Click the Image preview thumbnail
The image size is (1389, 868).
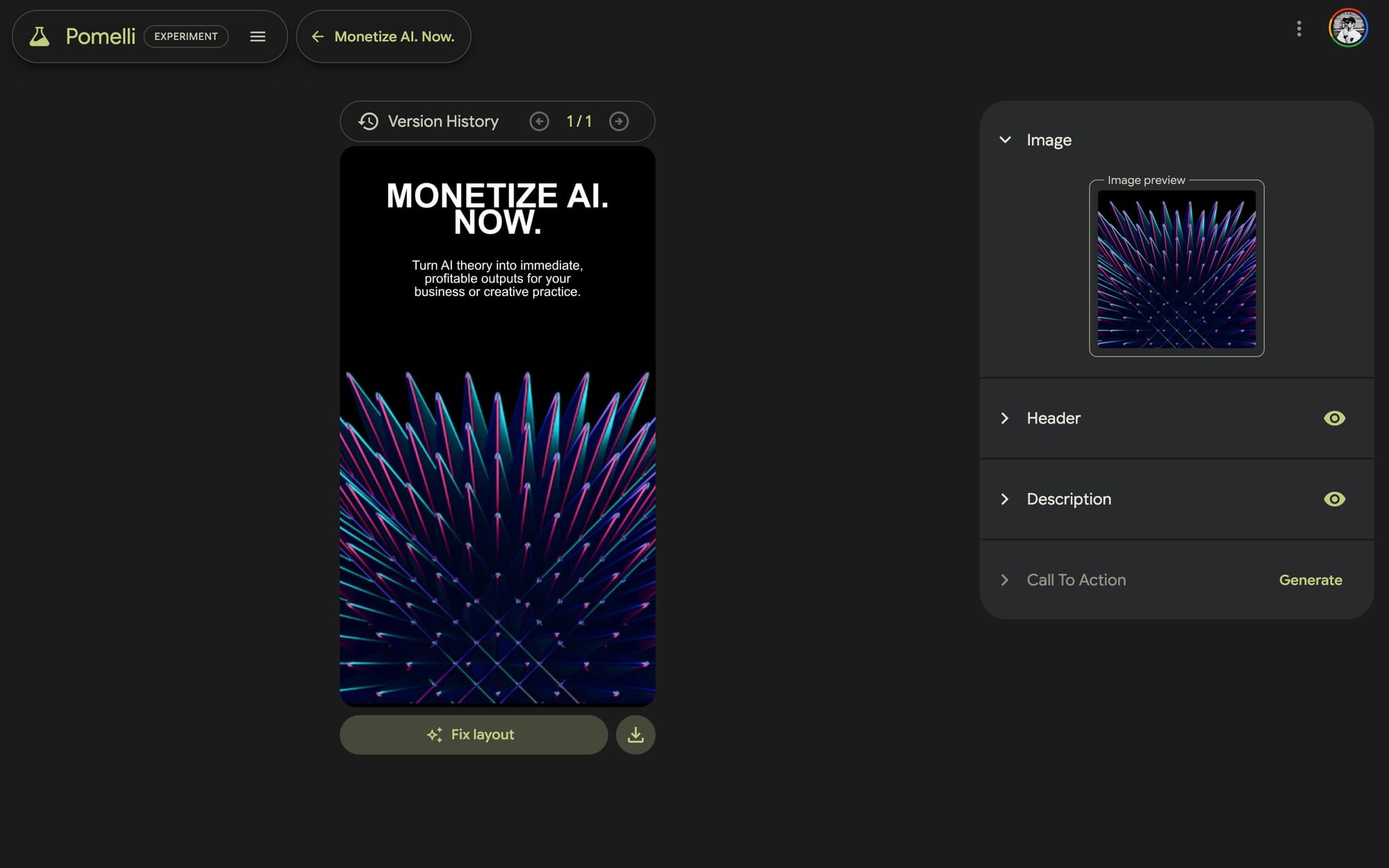point(1176,269)
